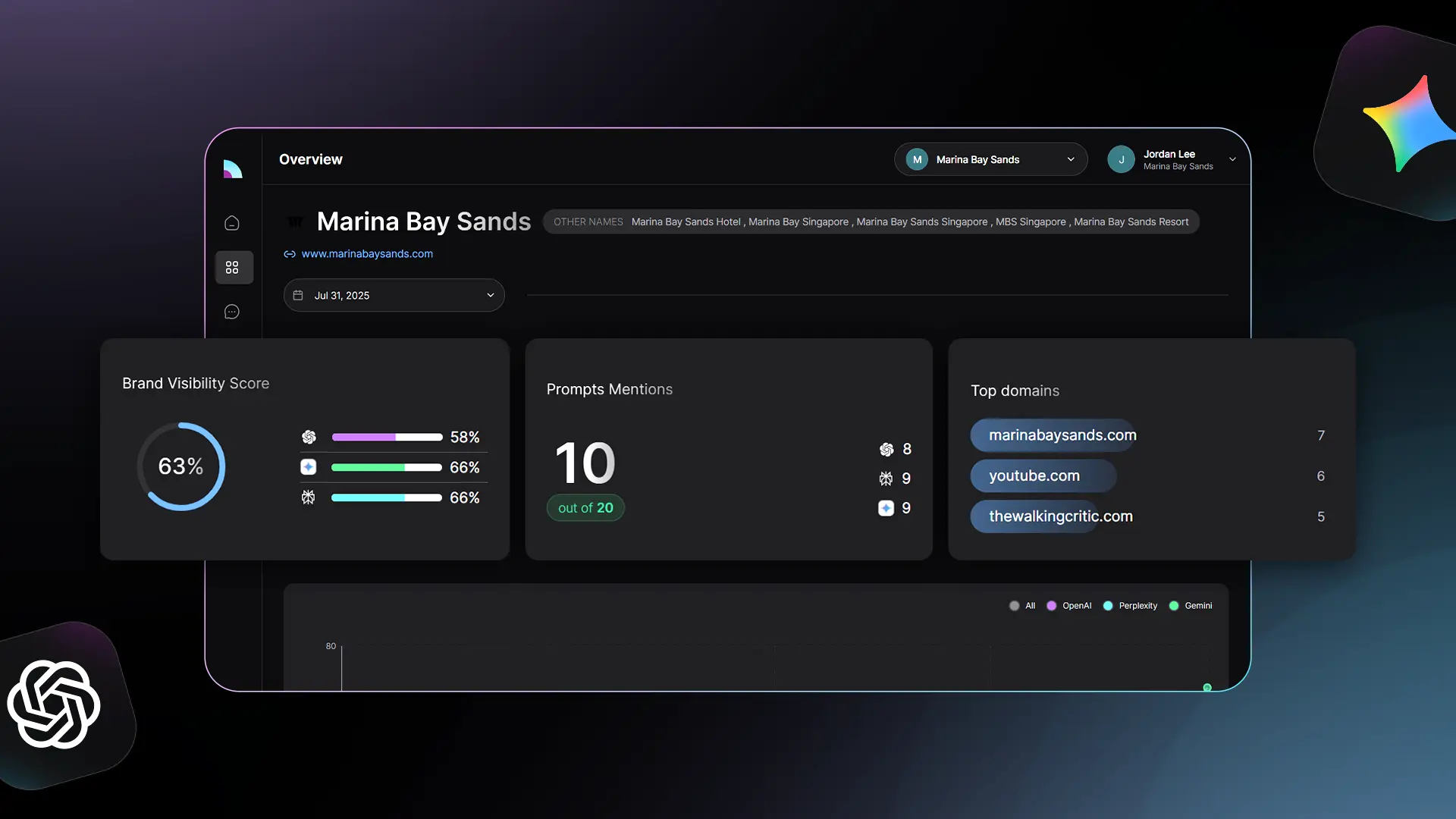
Task: Open the www.marinabaysands.com link
Action: (x=367, y=254)
